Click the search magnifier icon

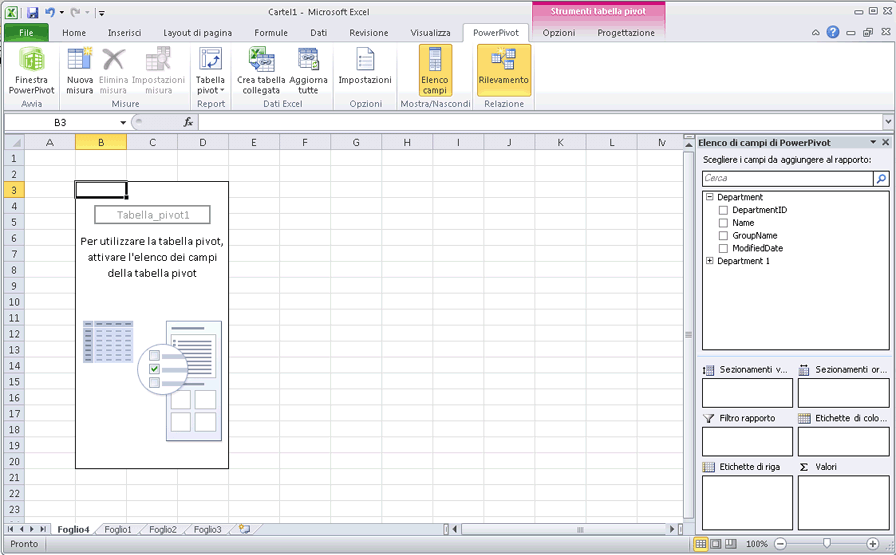pos(881,179)
